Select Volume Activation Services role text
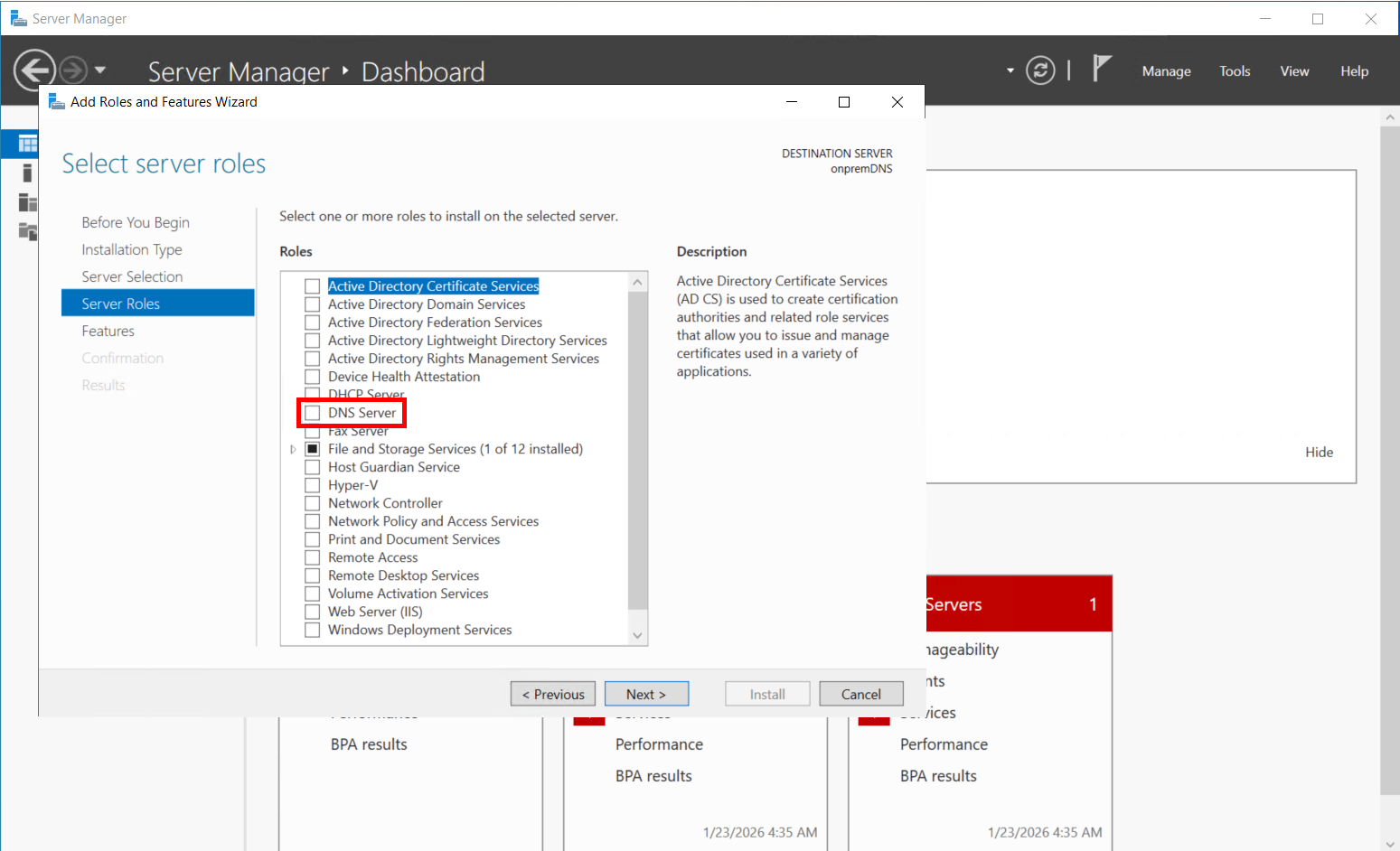 [x=408, y=594]
